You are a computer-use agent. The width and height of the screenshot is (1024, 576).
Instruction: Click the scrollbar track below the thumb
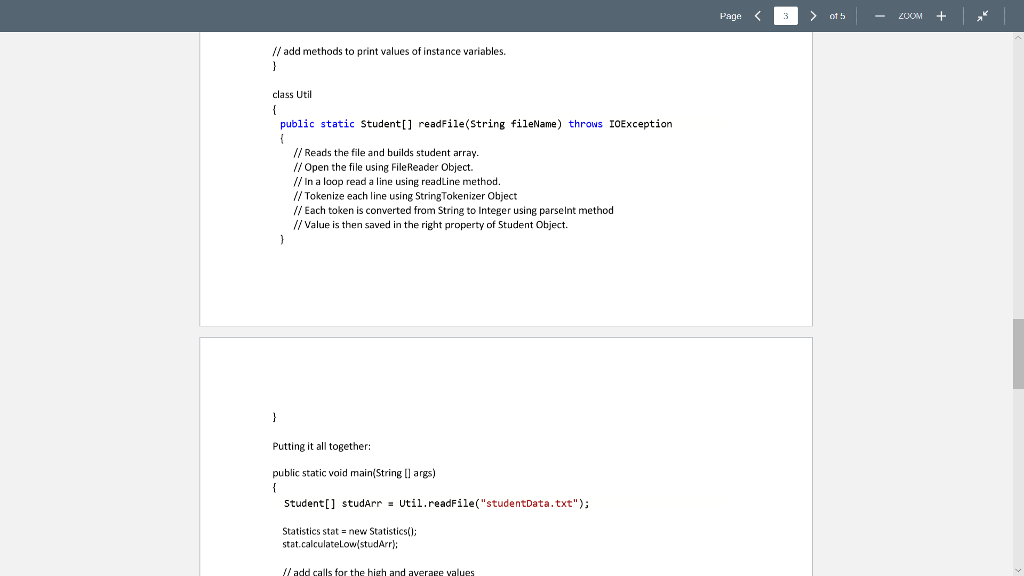(x=1018, y=477)
